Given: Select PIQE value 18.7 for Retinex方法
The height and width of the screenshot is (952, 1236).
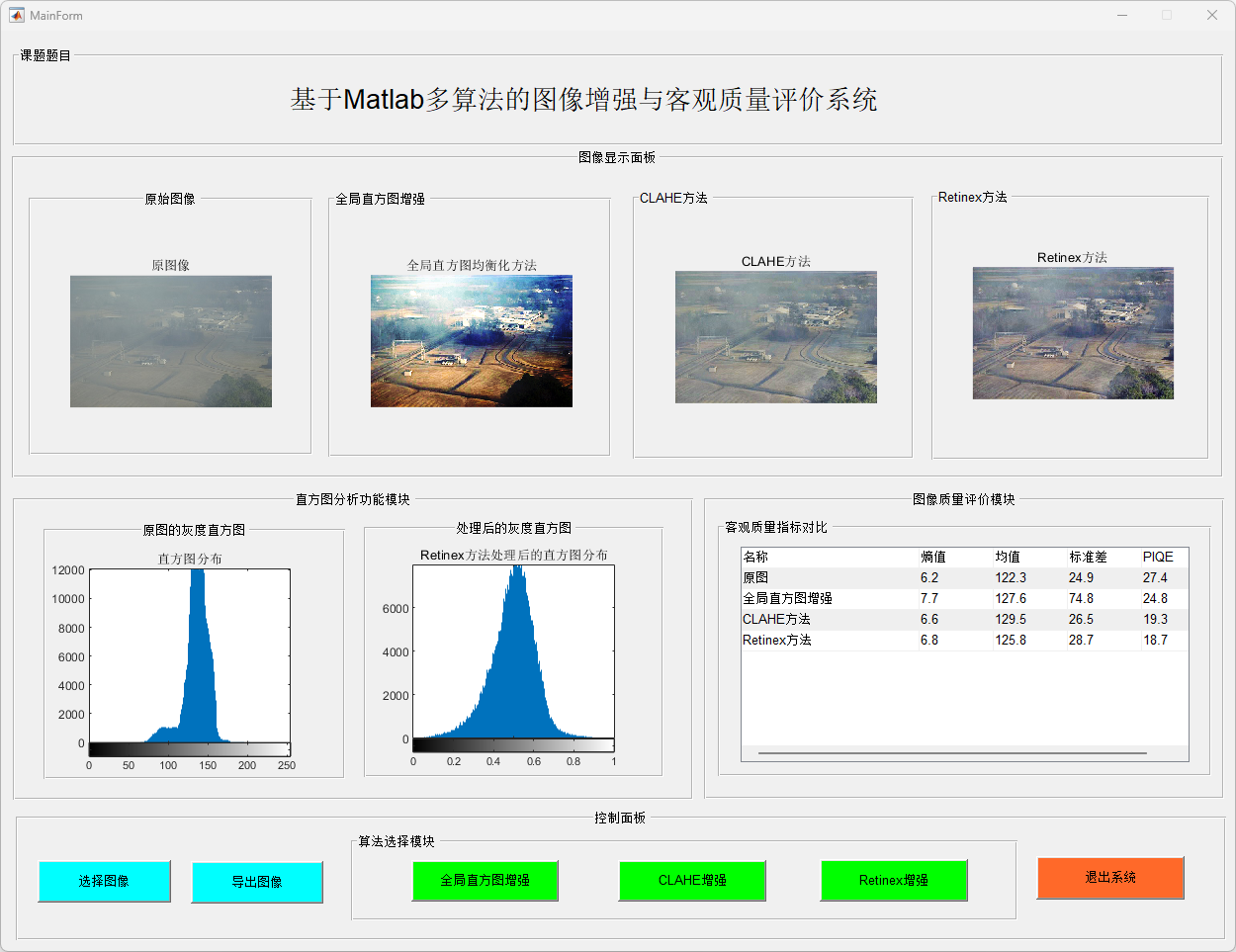Looking at the screenshot, I should pos(1155,640).
